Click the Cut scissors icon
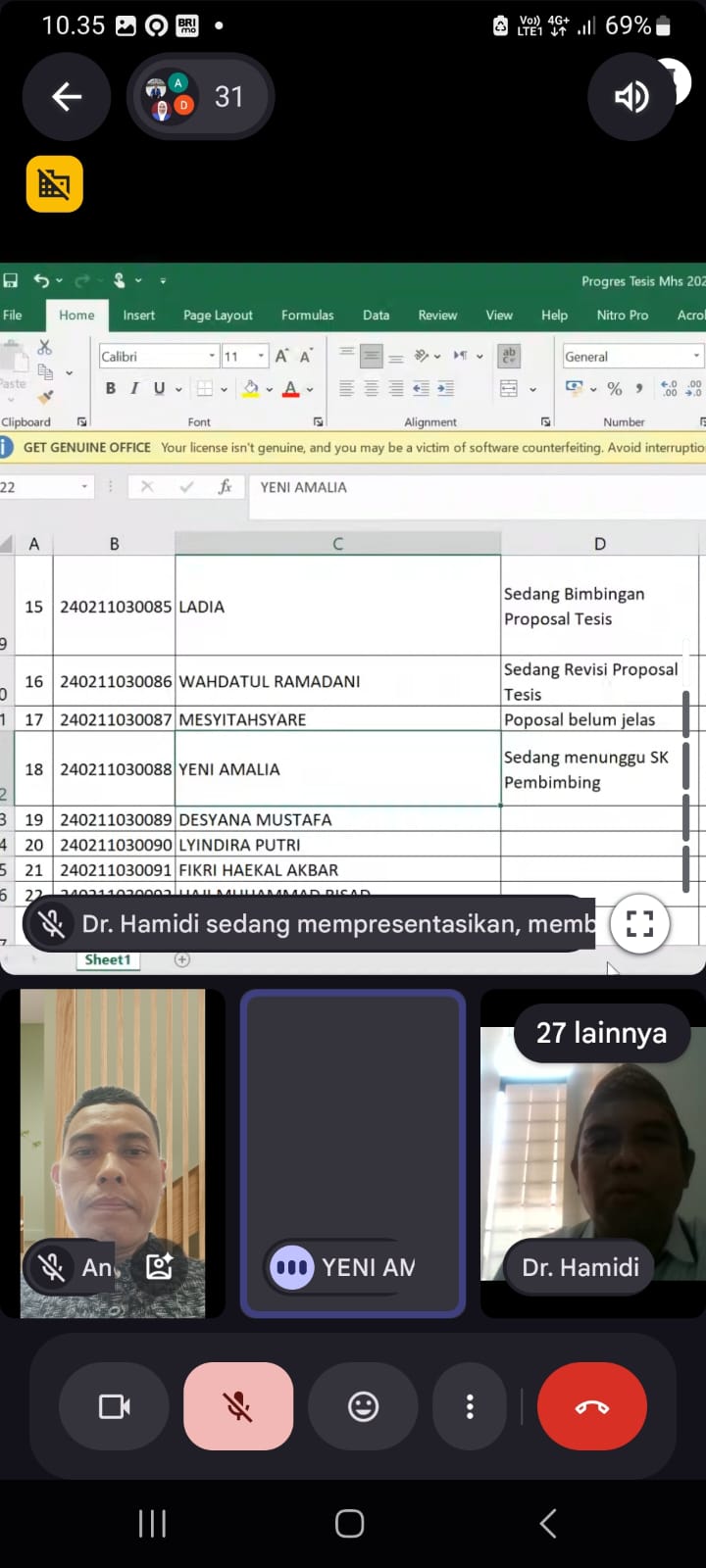The height and width of the screenshot is (1568, 706). pyautogui.click(x=45, y=348)
